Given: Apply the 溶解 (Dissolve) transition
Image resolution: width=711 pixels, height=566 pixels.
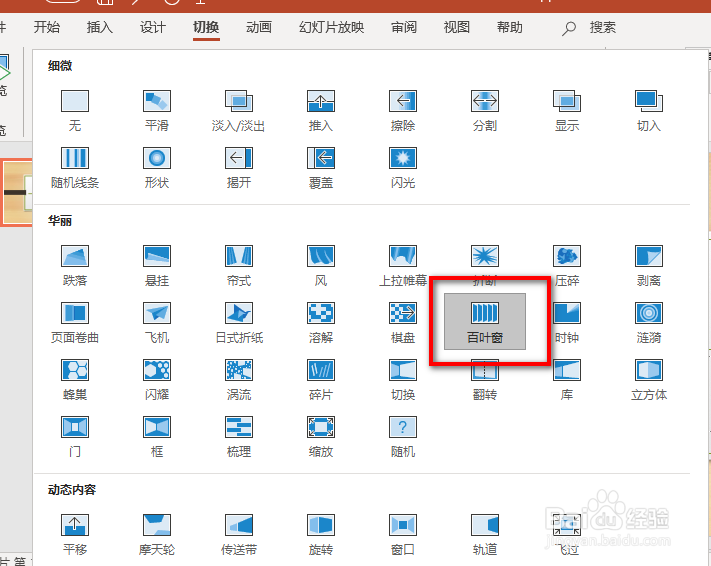Looking at the screenshot, I should tap(321, 323).
